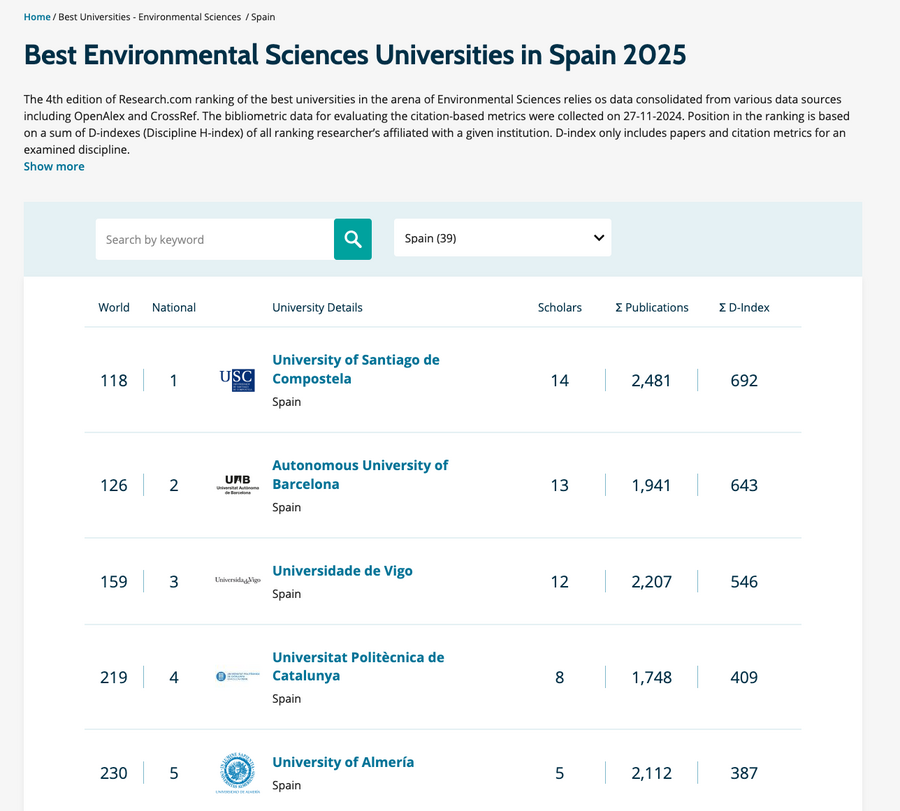Screen dimensions: 900x811
Task: Open the Universitat Politècnica de Catalunya page
Action: tap(358, 666)
